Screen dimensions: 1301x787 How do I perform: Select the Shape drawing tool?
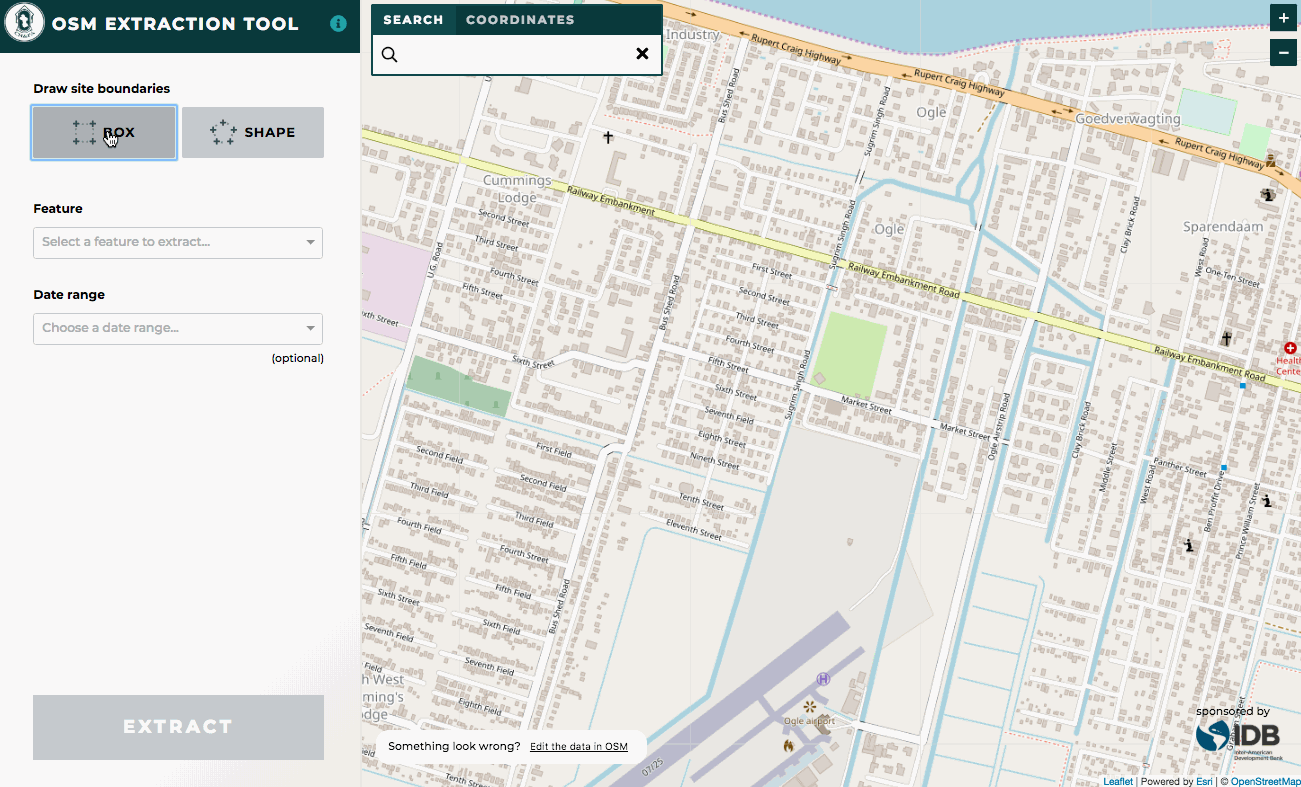[253, 132]
